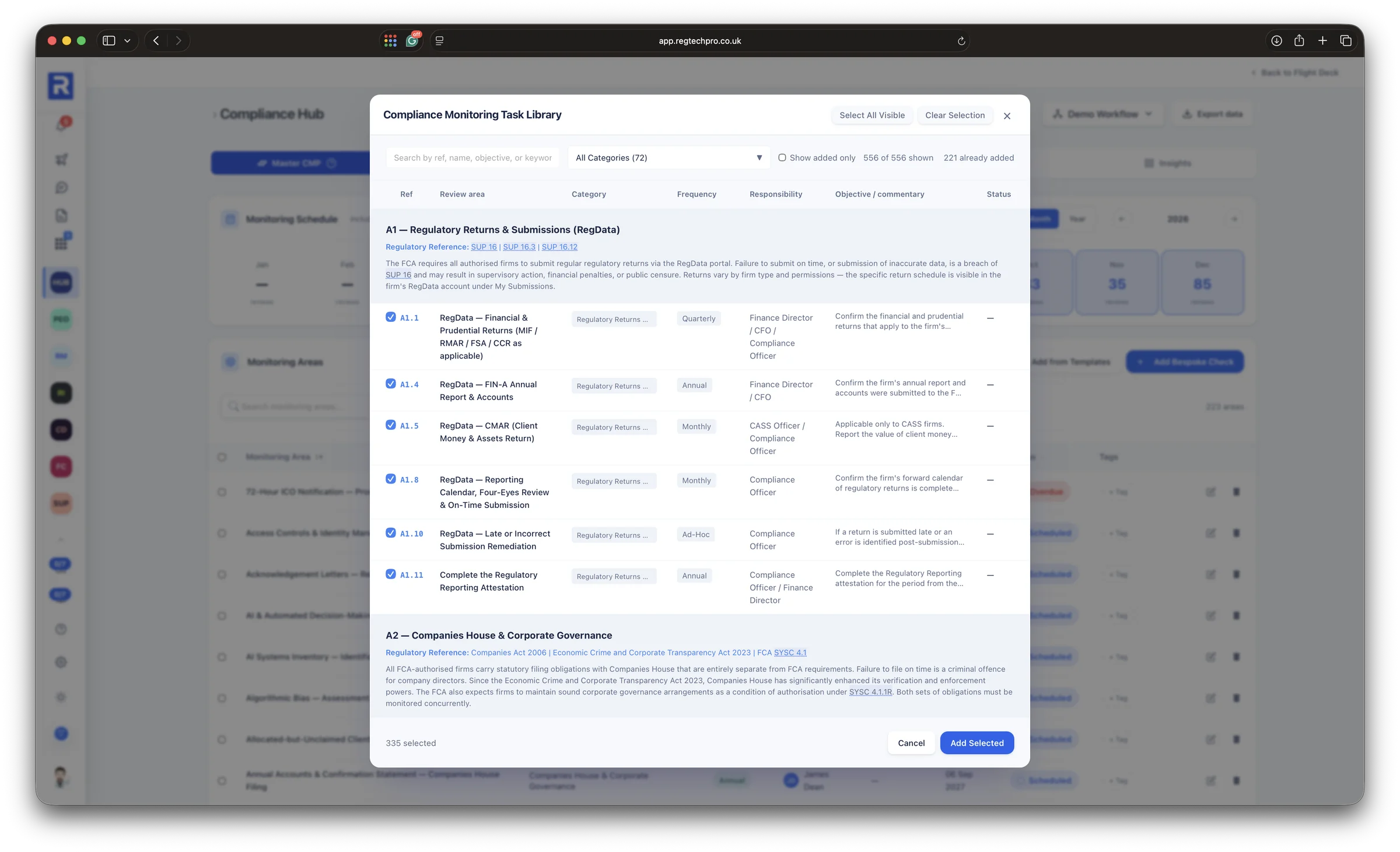
Task: Uncheck task A1.1 checkbox
Action: [391, 317]
